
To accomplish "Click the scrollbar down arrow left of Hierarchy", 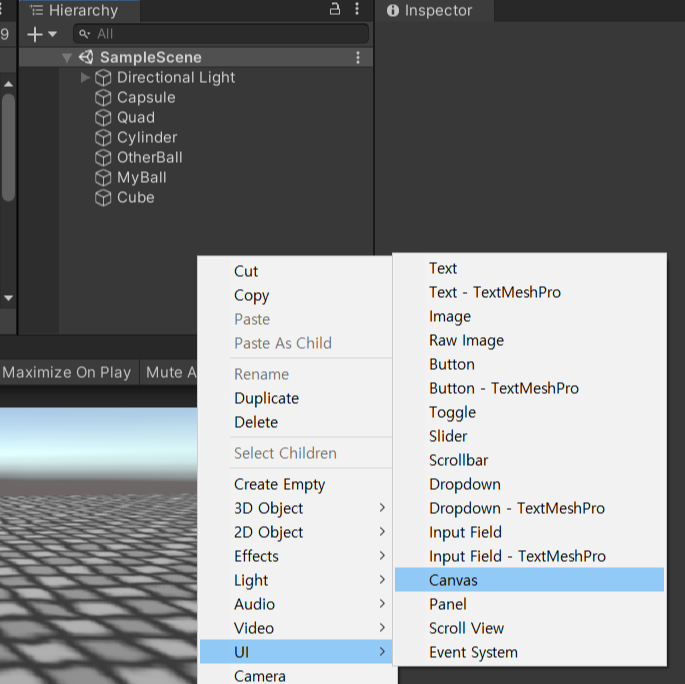I will (x=8, y=298).
